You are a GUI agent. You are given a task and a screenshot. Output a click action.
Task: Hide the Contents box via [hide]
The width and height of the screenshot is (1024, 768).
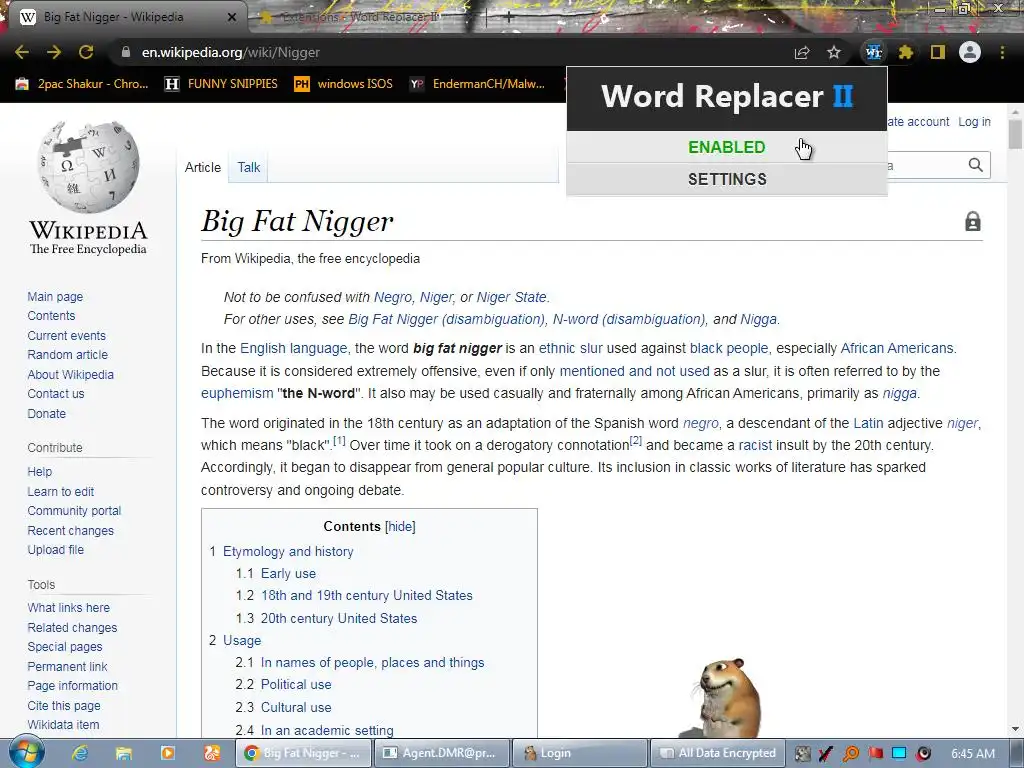400,526
